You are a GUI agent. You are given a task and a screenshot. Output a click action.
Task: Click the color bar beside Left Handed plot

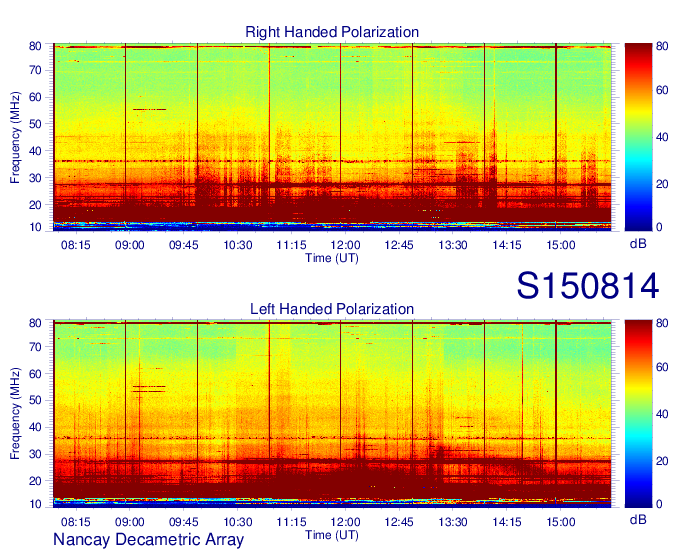coord(638,414)
